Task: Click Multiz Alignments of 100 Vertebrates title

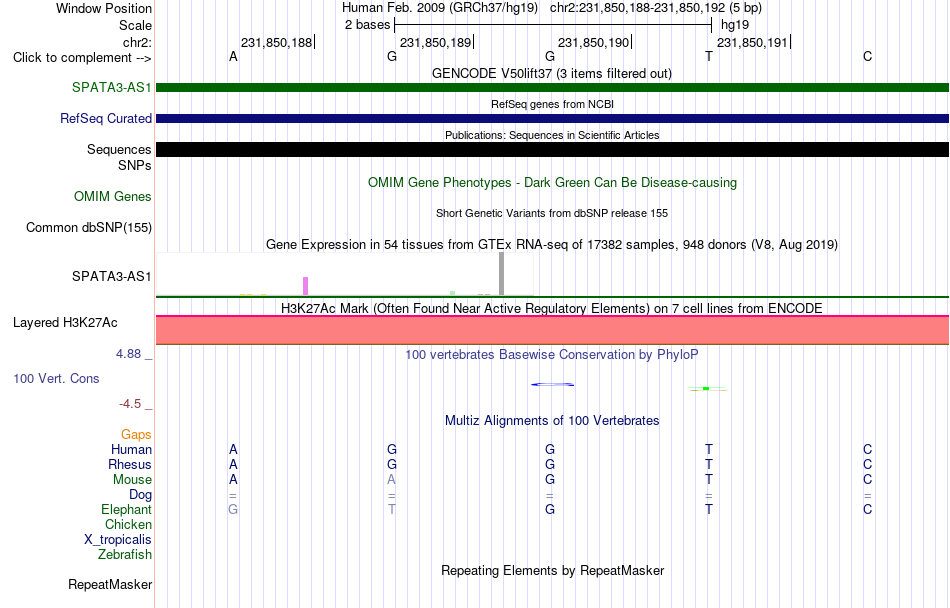Action: [552, 420]
